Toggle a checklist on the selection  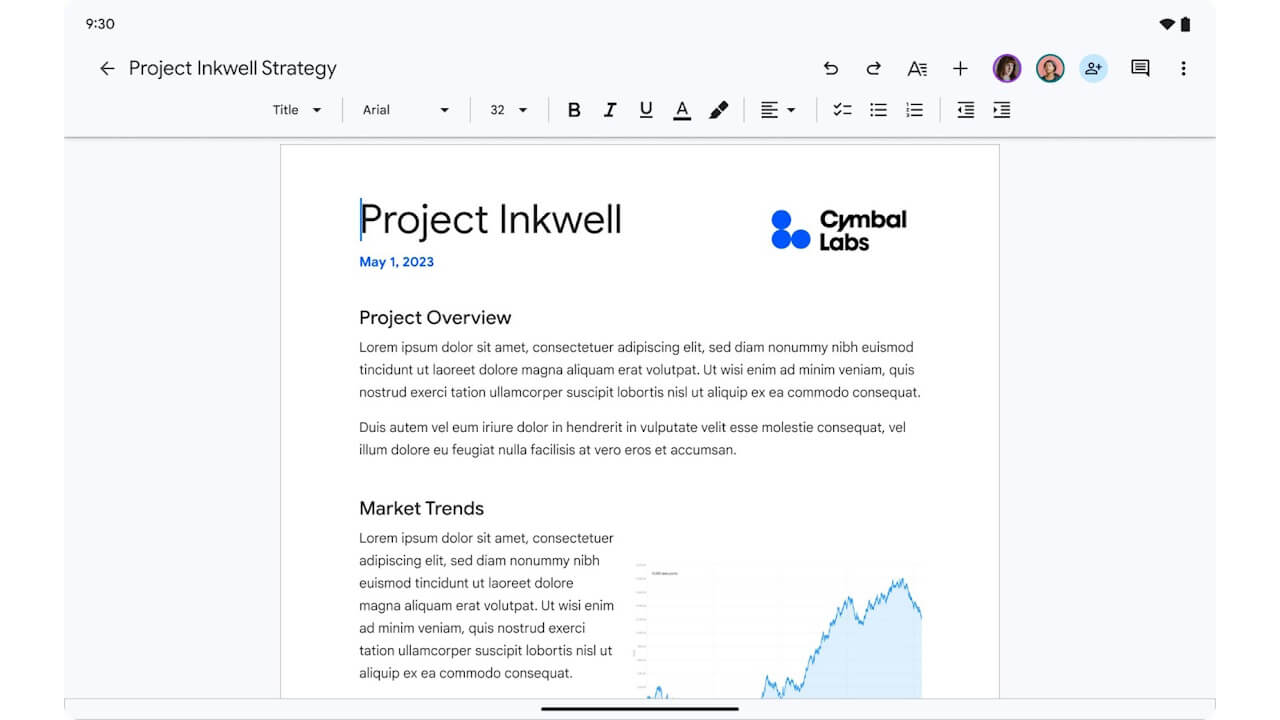(842, 110)
